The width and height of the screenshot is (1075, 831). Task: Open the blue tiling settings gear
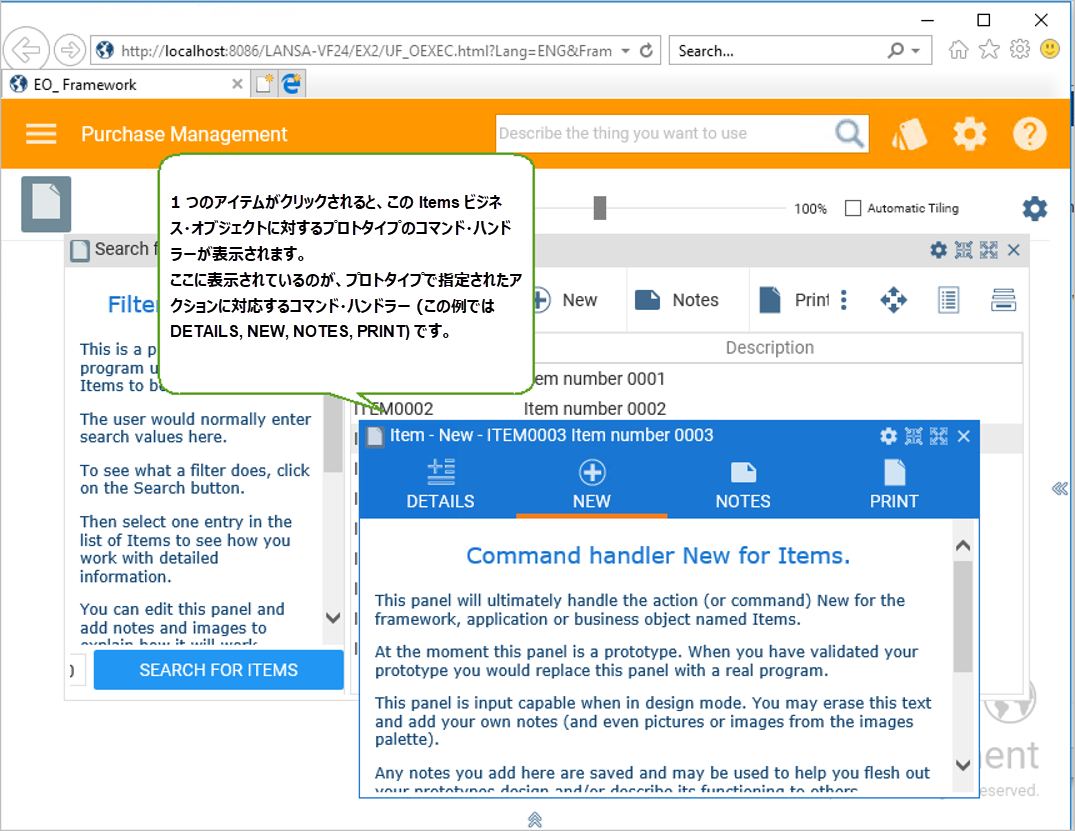(1035, 208)
